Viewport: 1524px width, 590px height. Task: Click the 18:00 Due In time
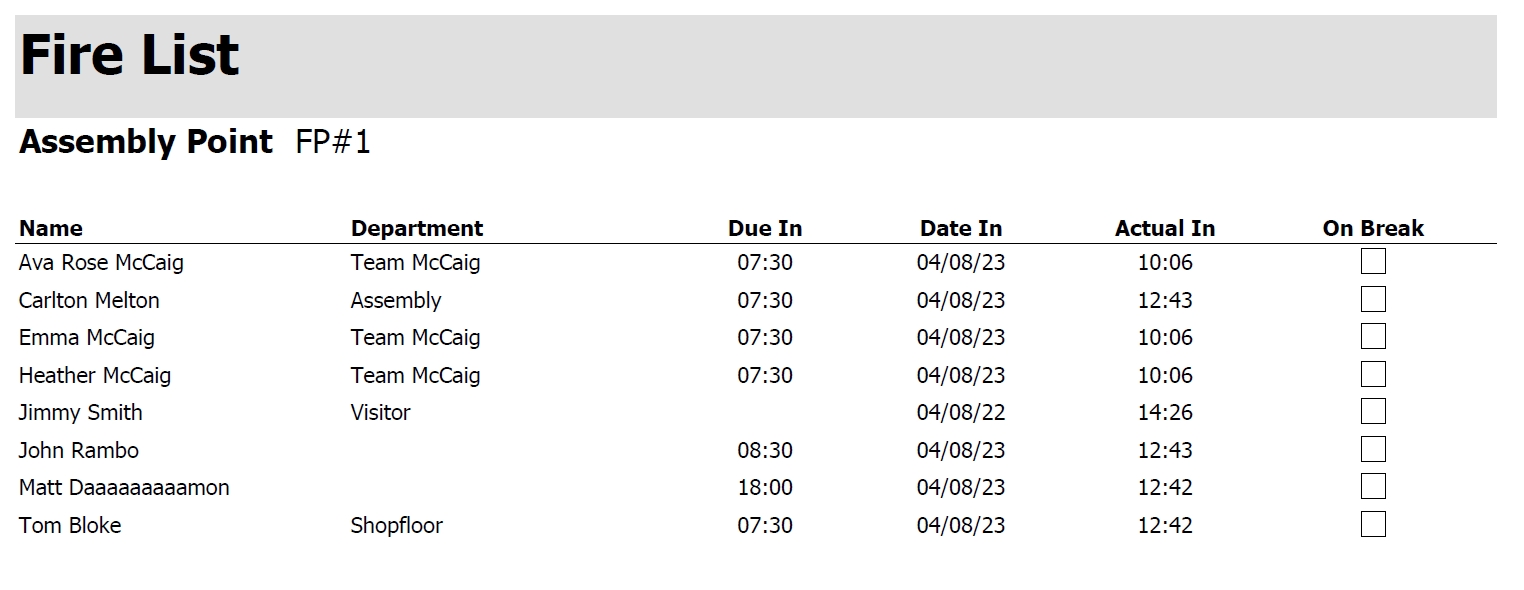coord(765,487)
